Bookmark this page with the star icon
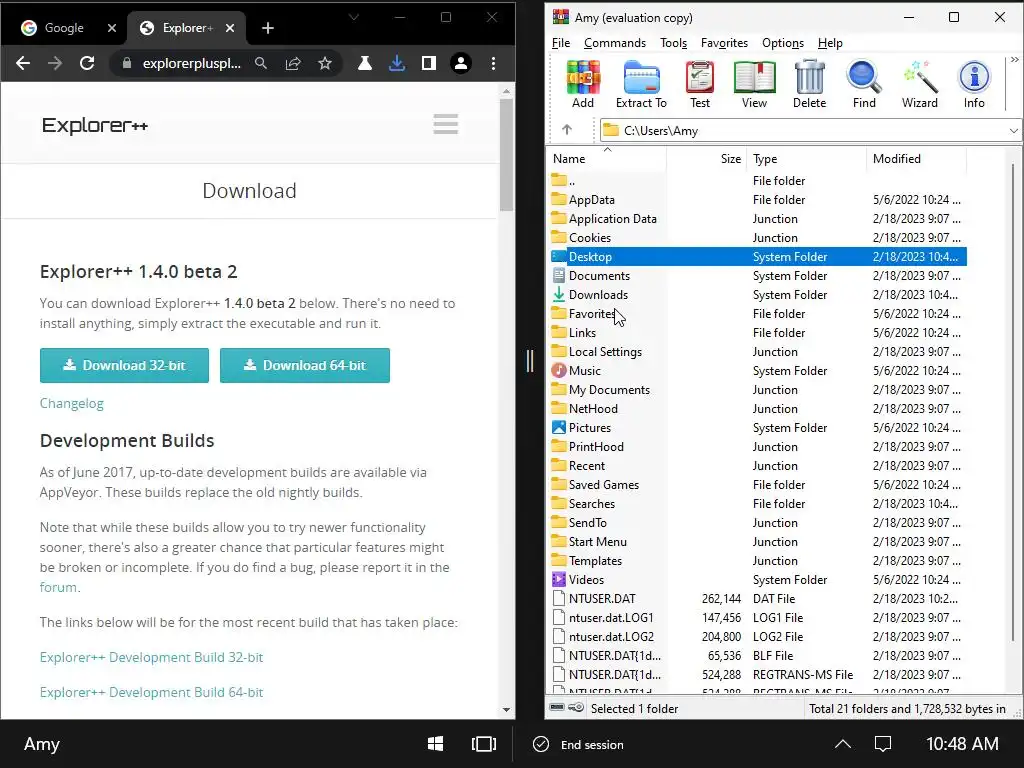 (325, 63)
